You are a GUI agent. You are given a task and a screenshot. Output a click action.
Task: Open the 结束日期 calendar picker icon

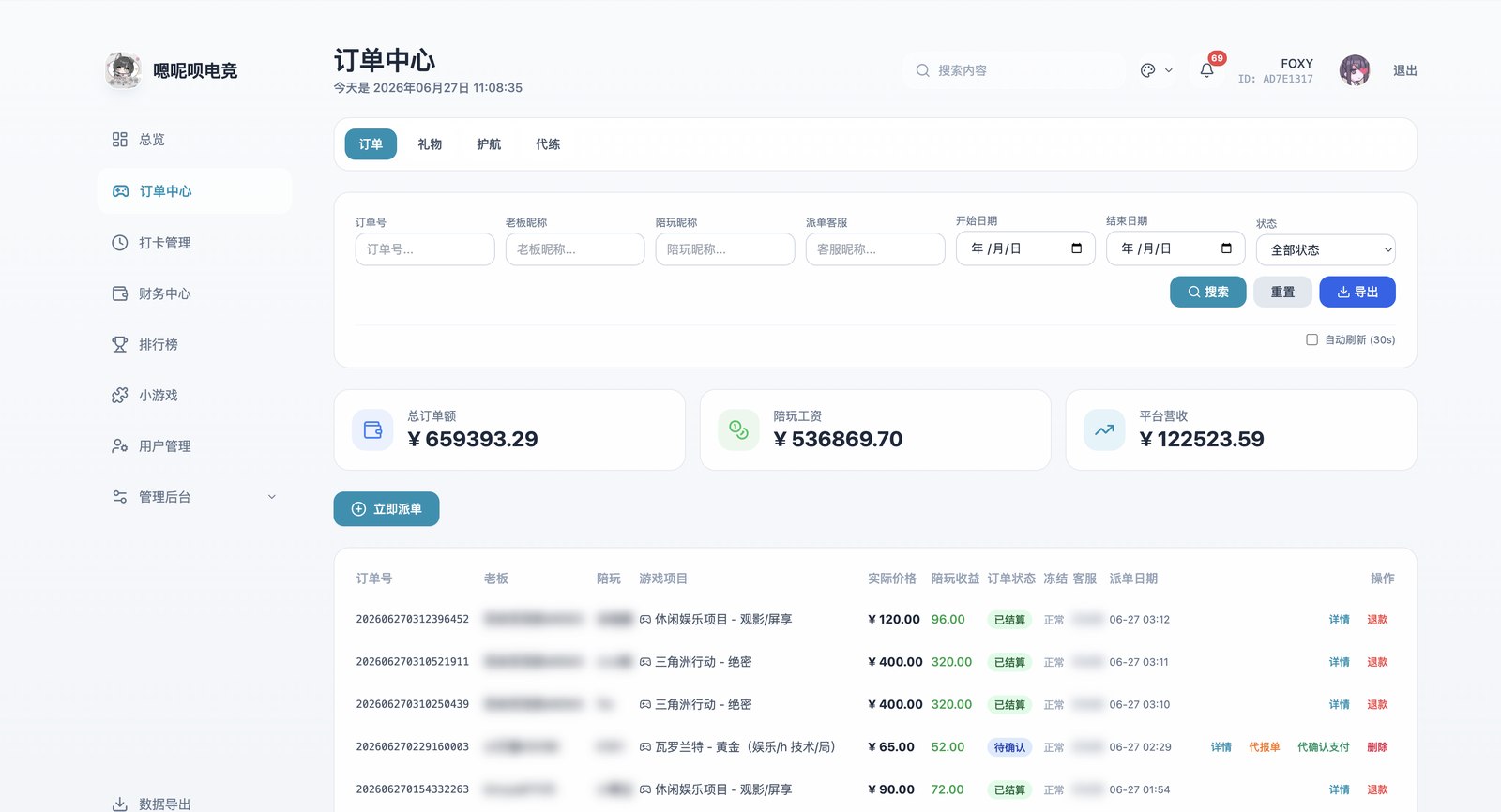(1227, 248)
